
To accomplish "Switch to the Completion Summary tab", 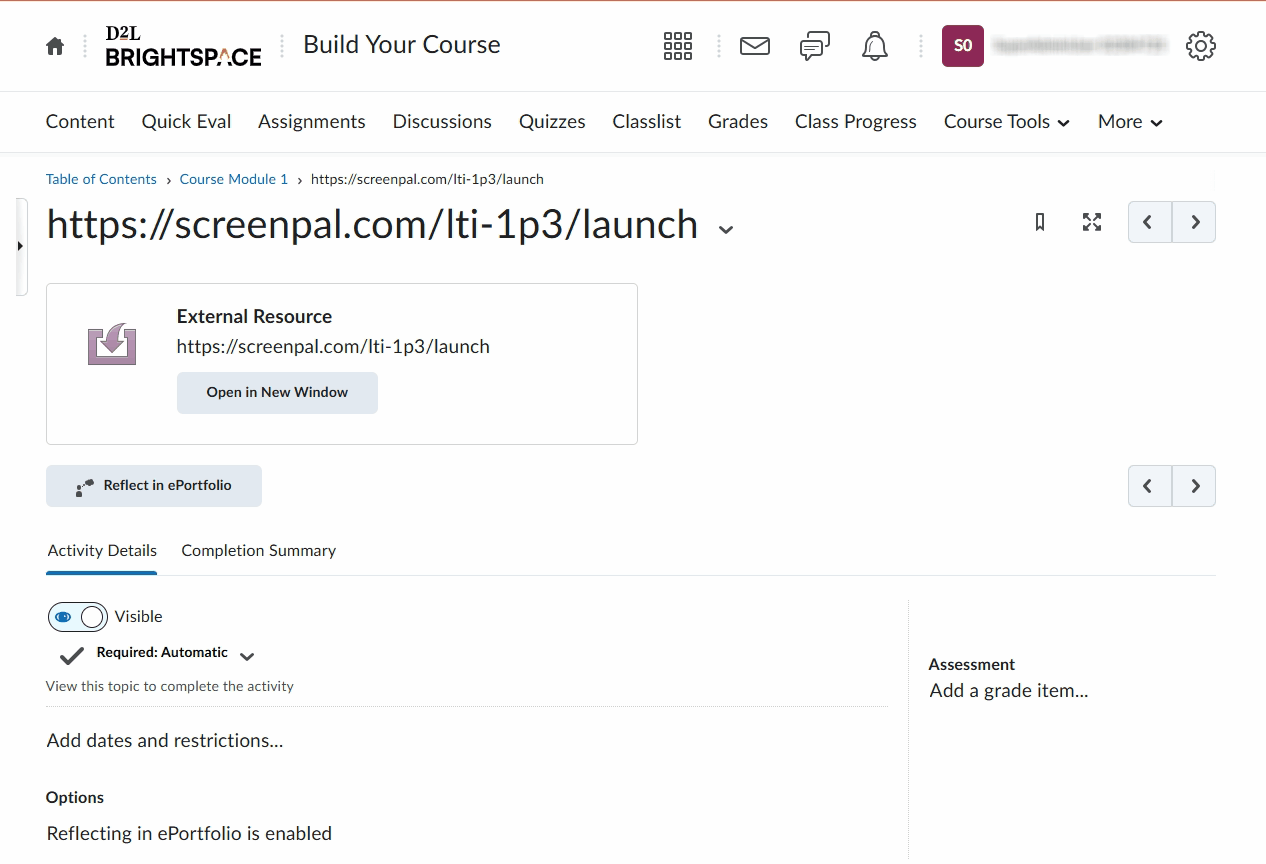I will (x=258, y=551).
